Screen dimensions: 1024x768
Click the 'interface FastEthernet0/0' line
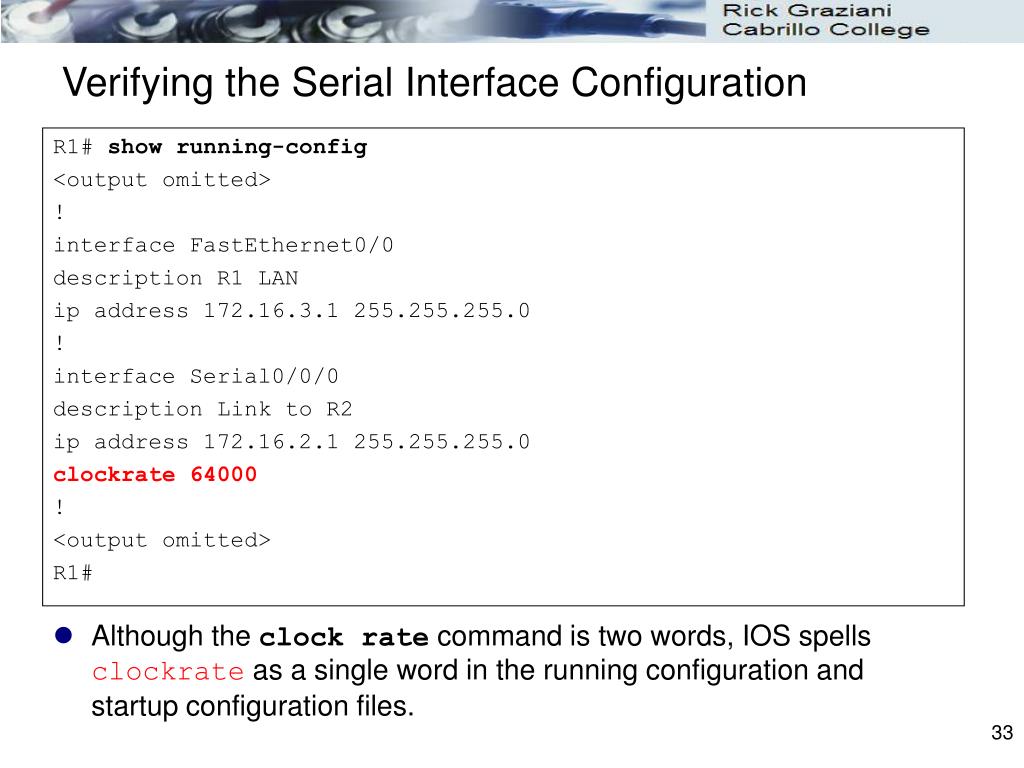(x=223, y=245)
